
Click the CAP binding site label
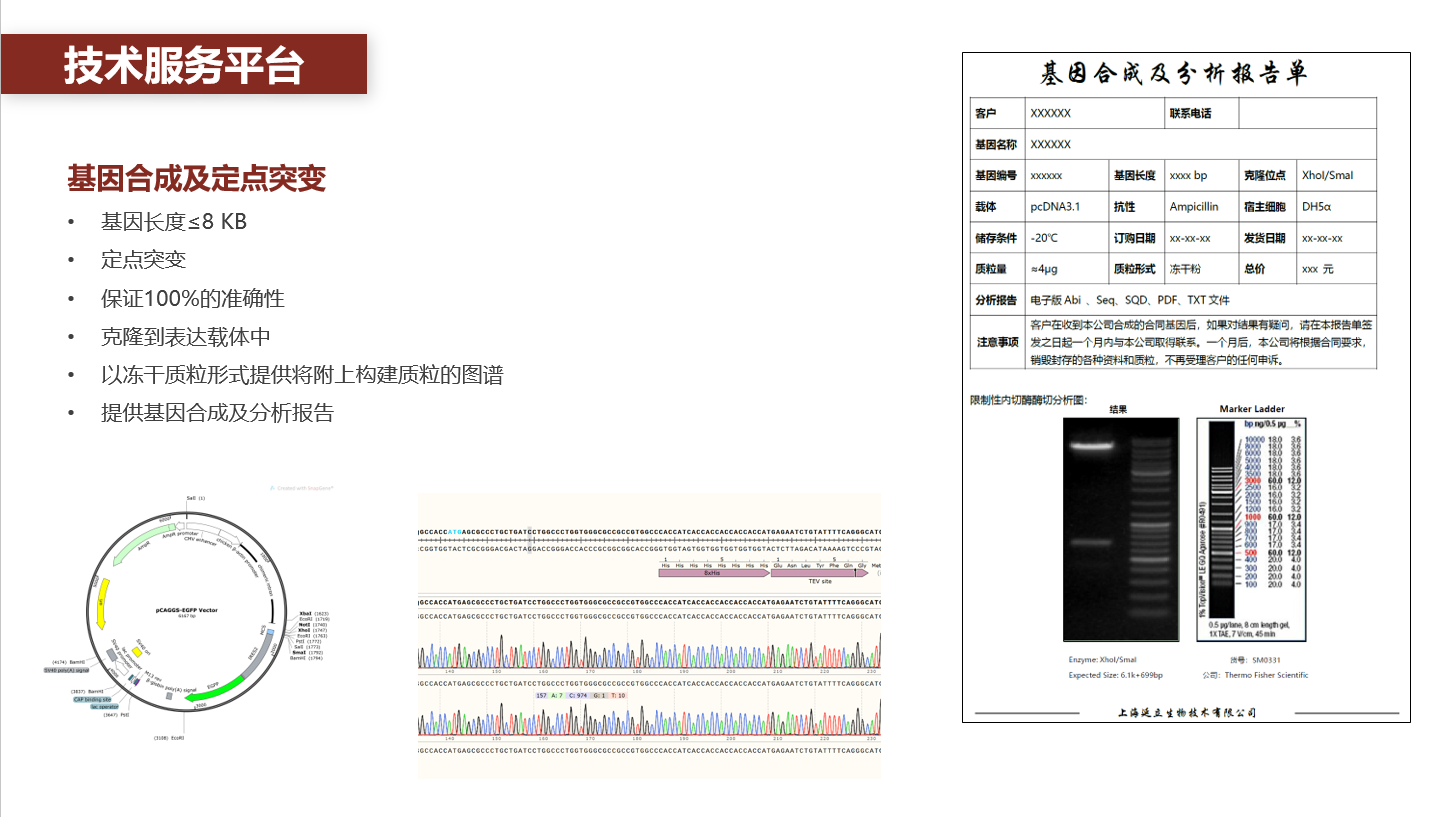pyautogui.click(x=91, y=699)
